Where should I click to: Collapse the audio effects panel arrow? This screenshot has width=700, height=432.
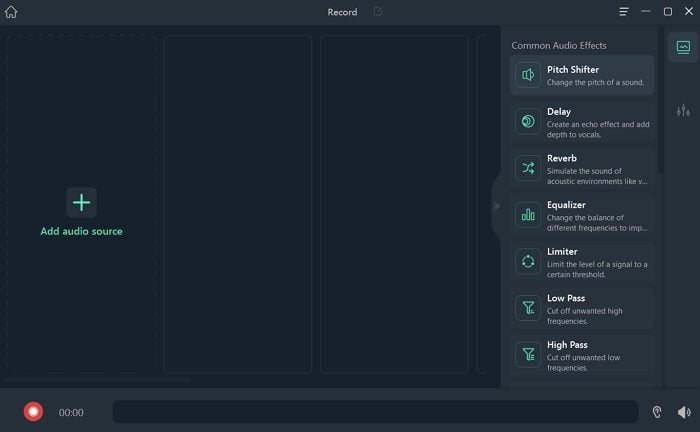coord(497,206)
